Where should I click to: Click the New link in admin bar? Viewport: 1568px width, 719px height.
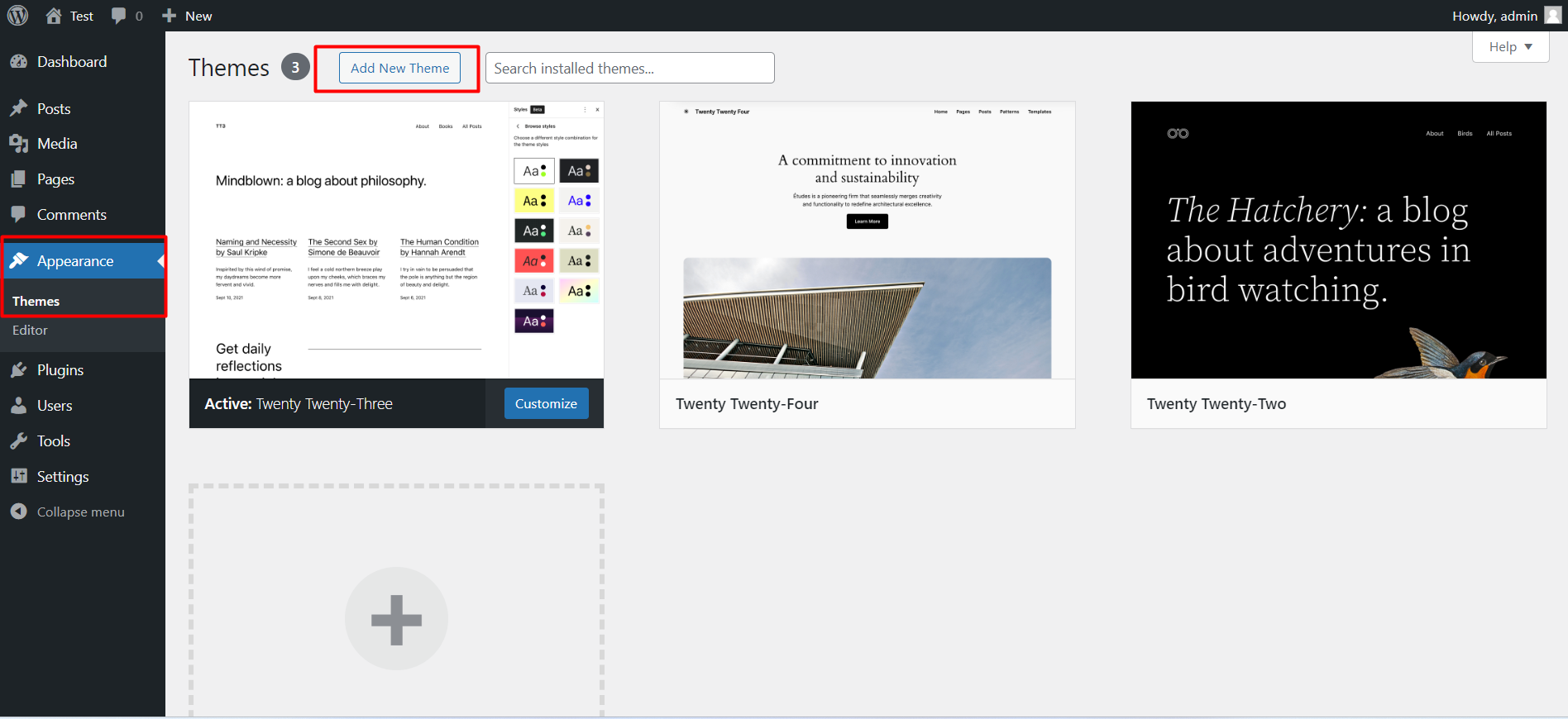pyautogui.click(x=198, y=16)
